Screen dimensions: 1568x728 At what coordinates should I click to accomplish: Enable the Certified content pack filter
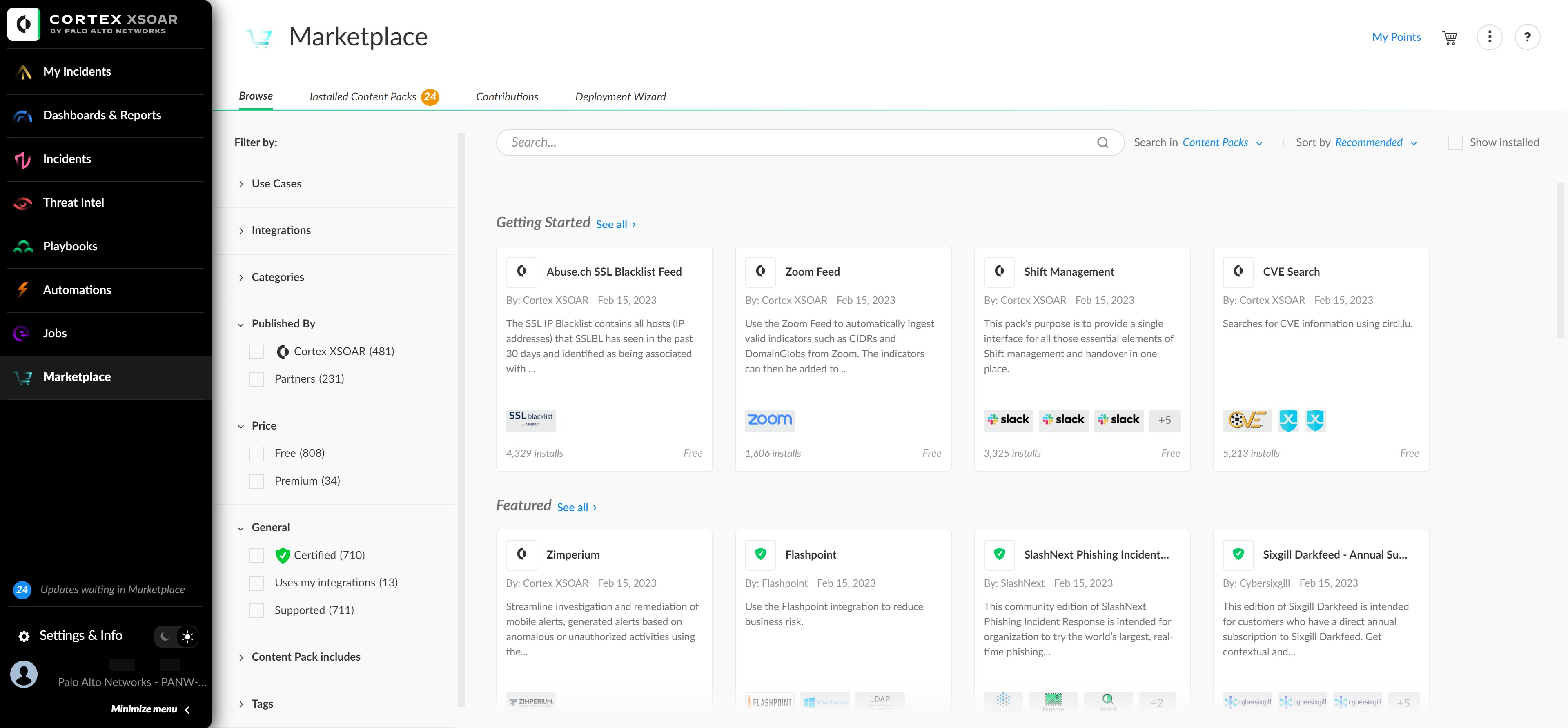click(256, 555)
